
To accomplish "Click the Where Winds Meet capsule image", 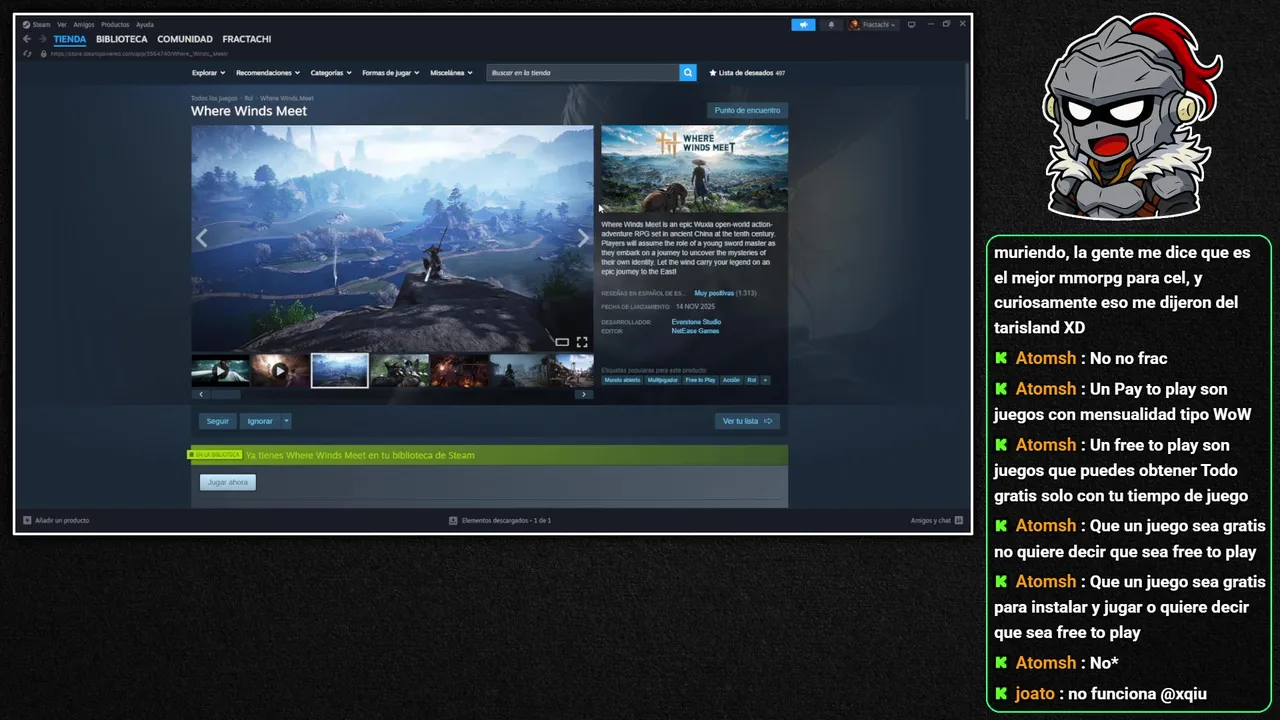I will [x=694, y=169].
